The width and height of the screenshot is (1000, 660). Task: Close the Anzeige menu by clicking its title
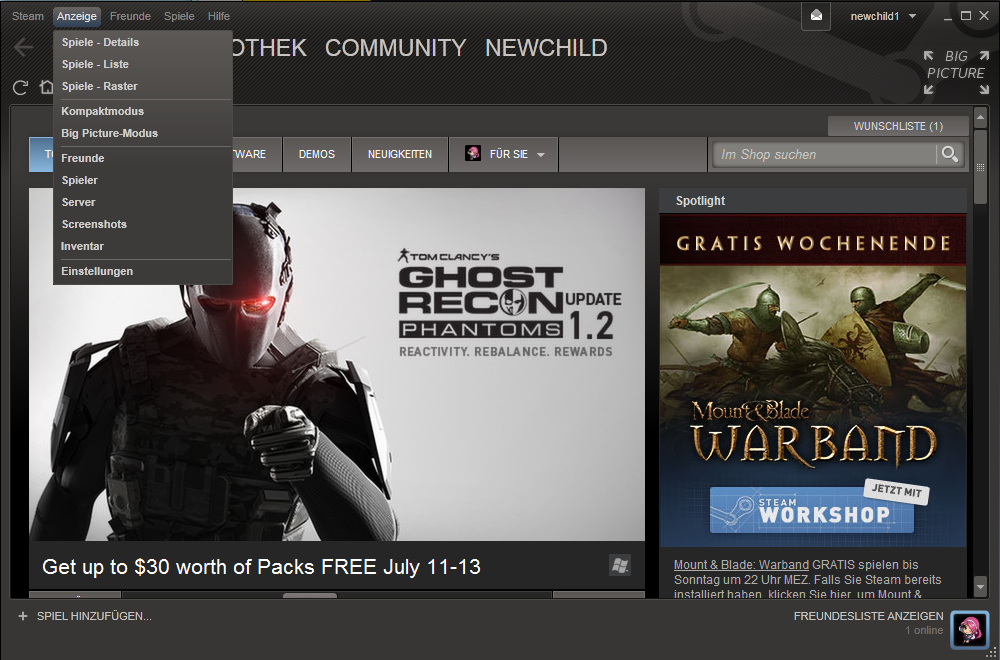77,16
